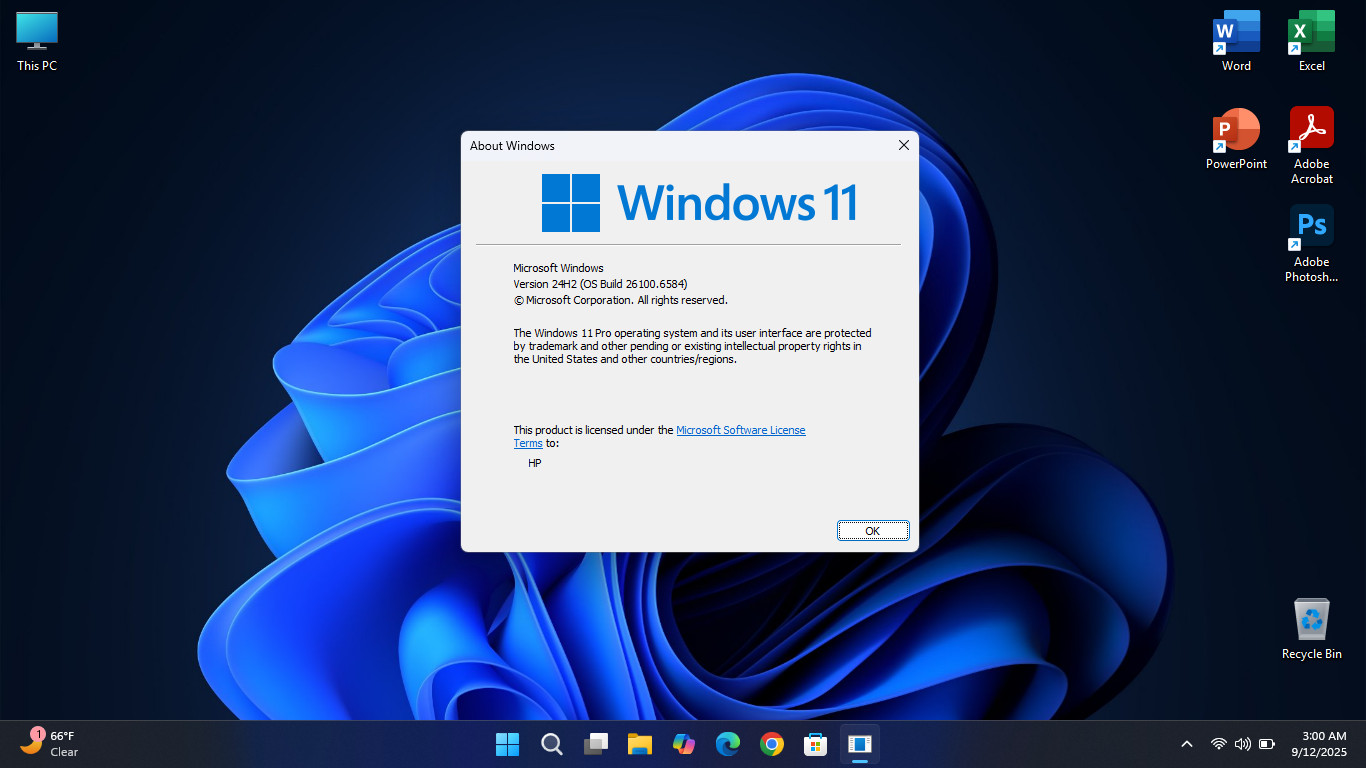Open Microsoft Store from the taskbar

pos(816,744)
